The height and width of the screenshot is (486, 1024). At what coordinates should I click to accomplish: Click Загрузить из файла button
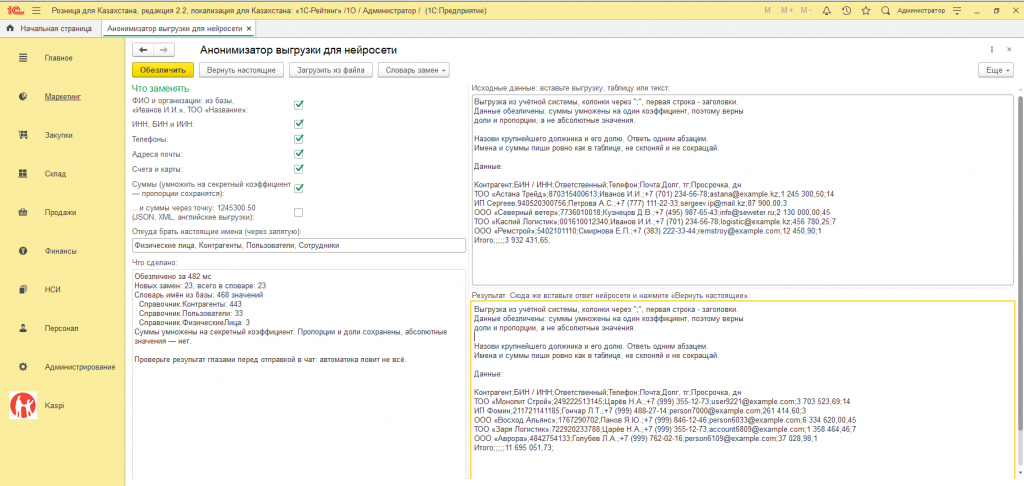330,70
